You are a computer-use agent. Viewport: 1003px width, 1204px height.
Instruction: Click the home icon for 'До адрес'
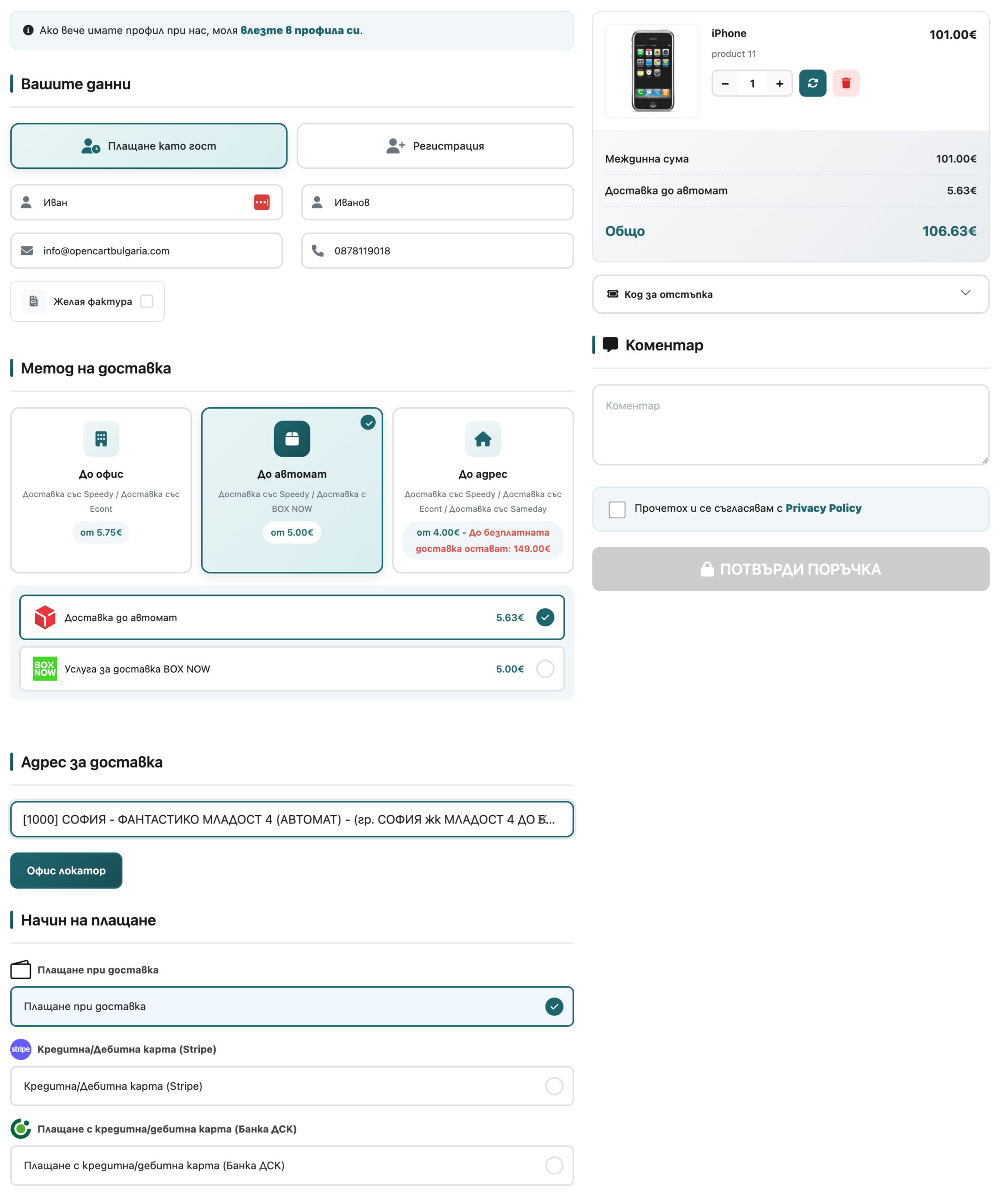coord(483,439)
